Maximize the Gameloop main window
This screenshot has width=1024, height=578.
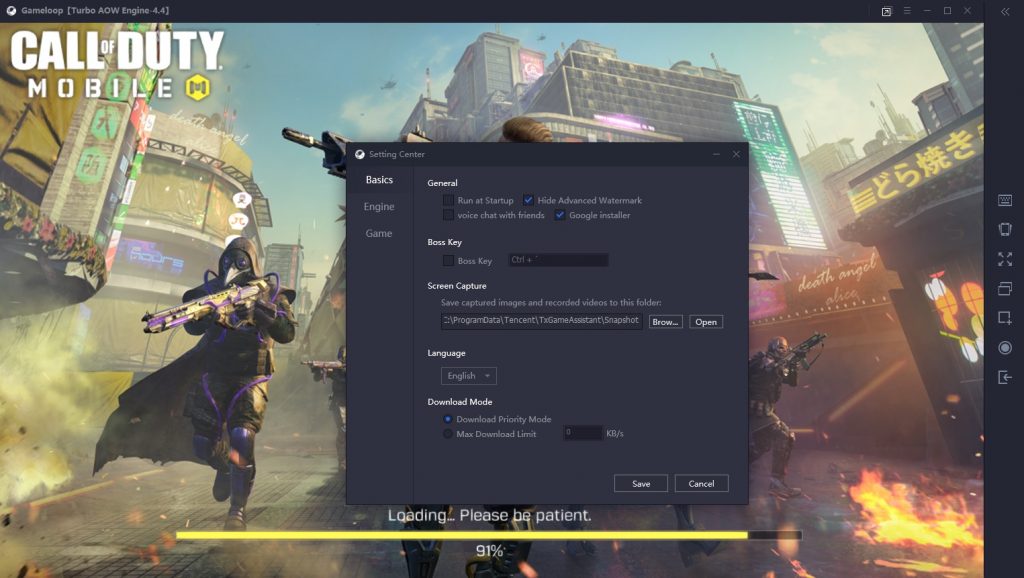tap(948, 10)
